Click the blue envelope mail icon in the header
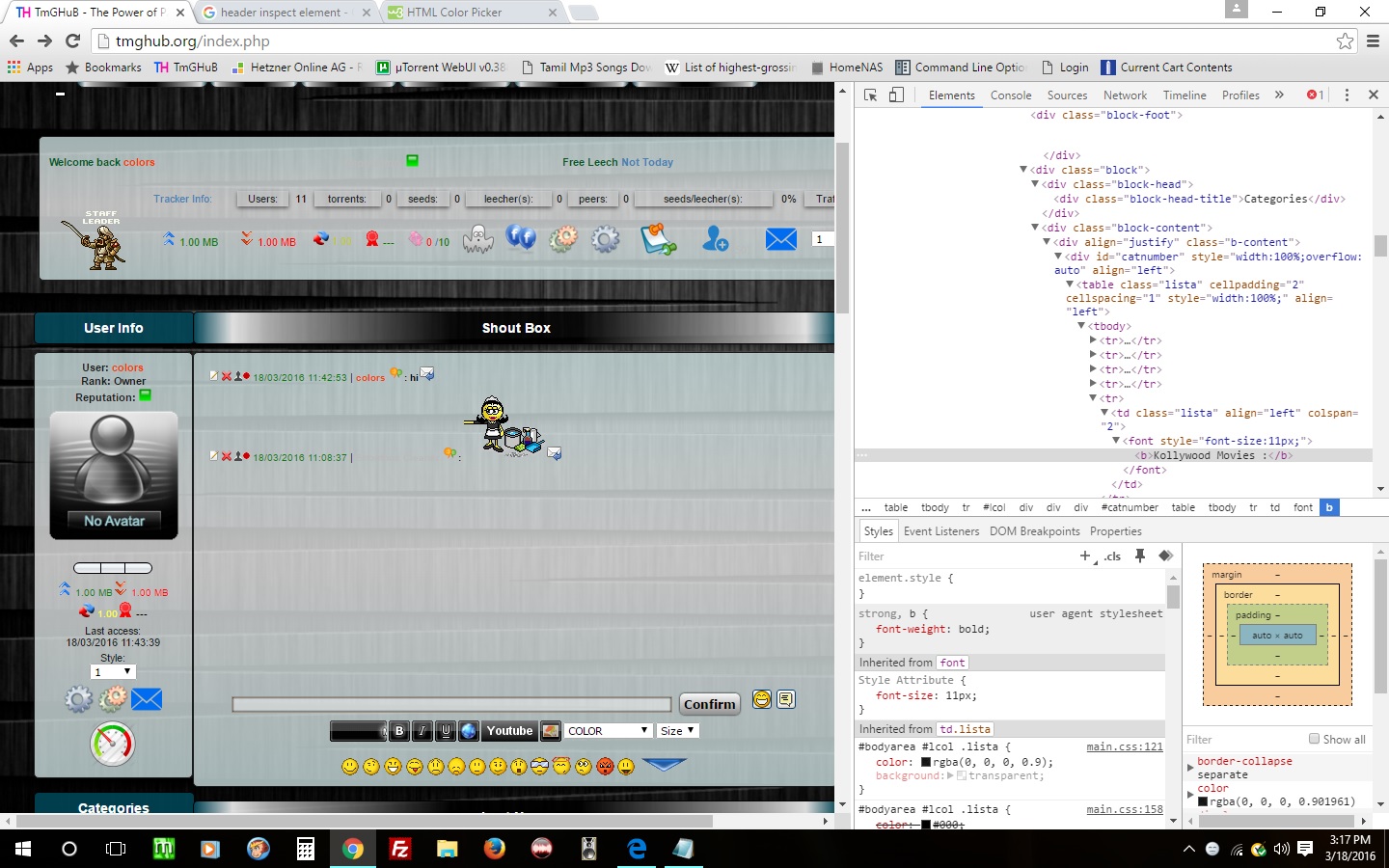The height and width of the screenshot is (868, 1389). [x=780, y=239]
